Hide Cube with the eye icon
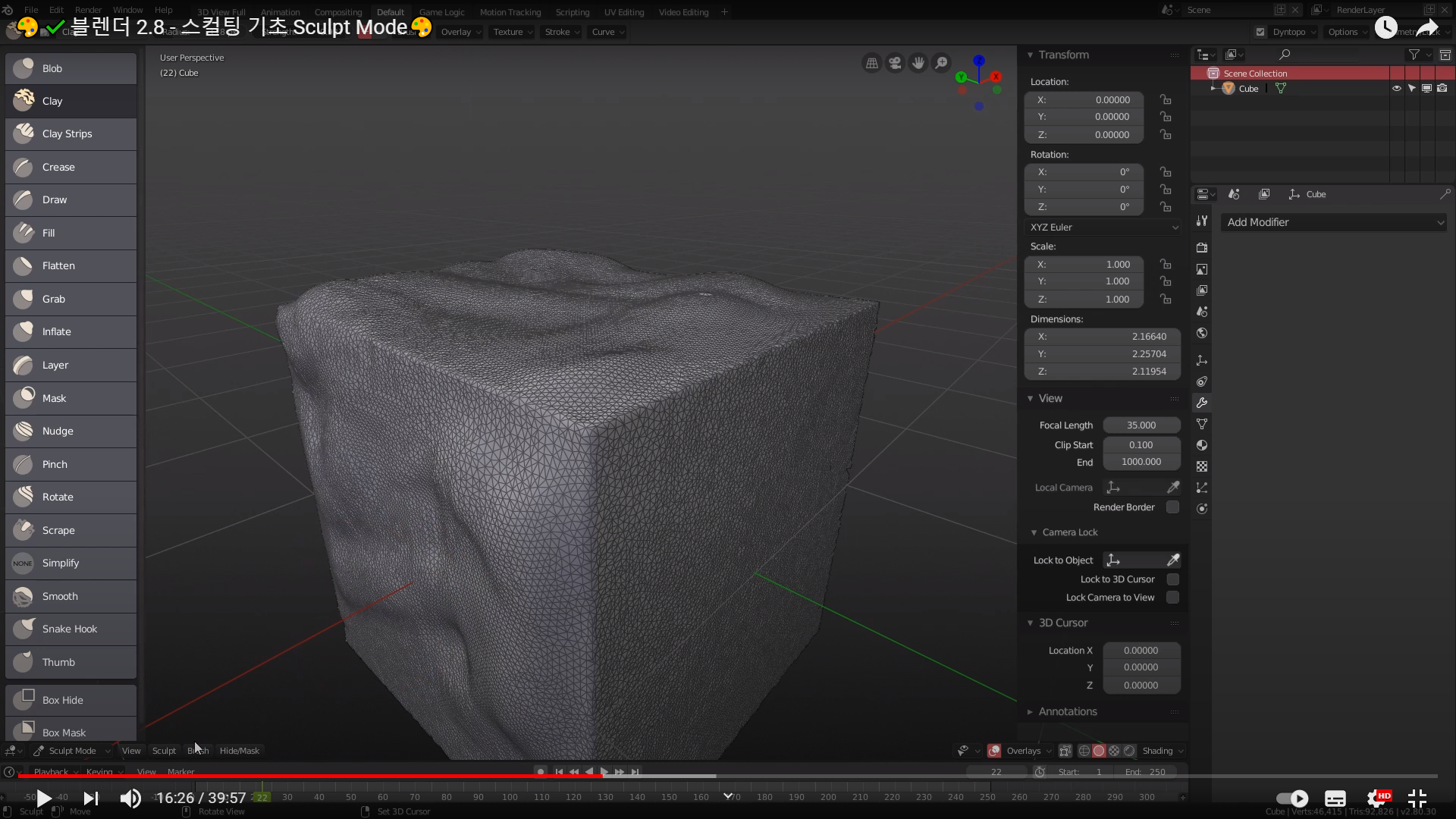 [1396, 89]
